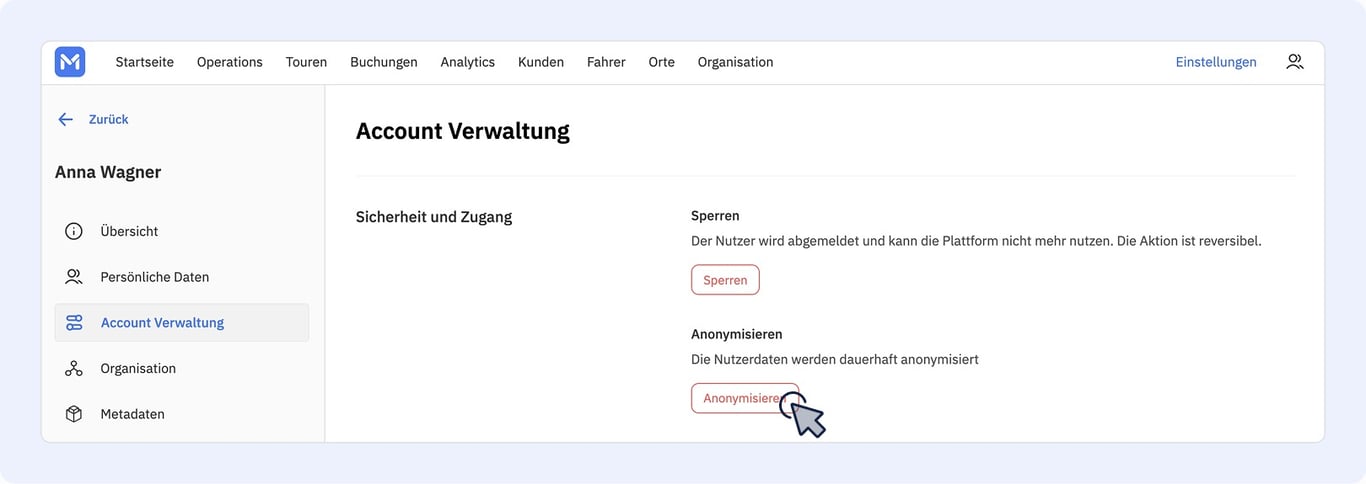Image resolution: width=1366 pixels, height=484 pixels.
Task: Go to the Operations menu
Action: [x=230, y=62]
